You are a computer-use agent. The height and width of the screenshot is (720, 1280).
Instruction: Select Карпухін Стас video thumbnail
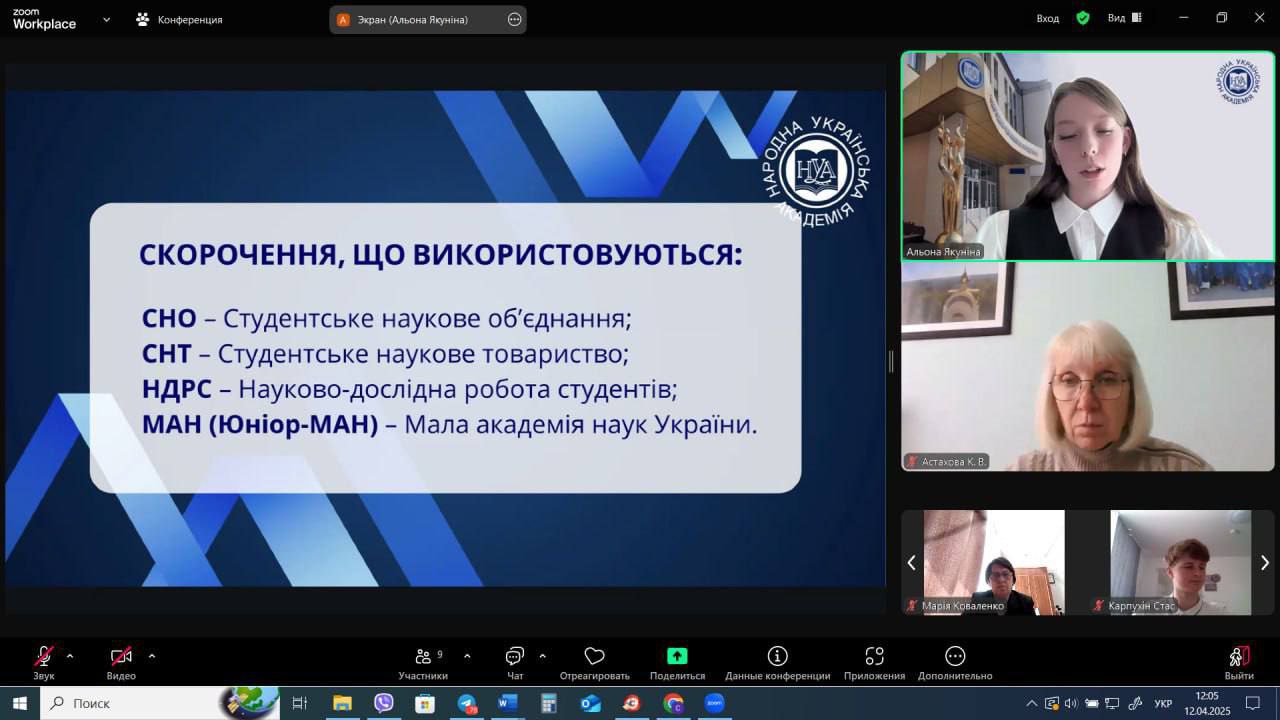1180,562
